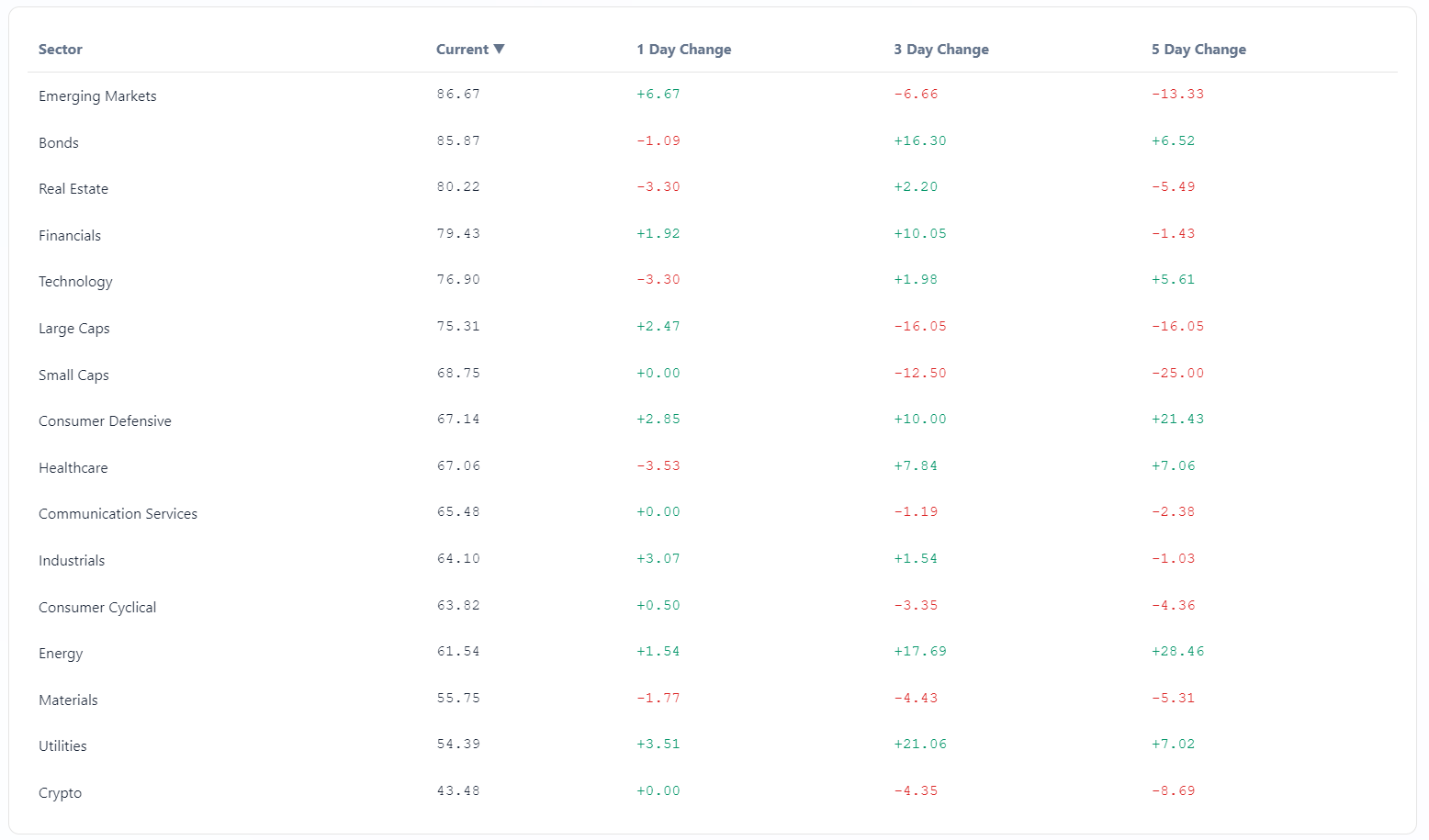The width and height of the screenshot is (1429, 840).
Task: Sort by 3 Day Change header
Action: (x=941, y=50)
